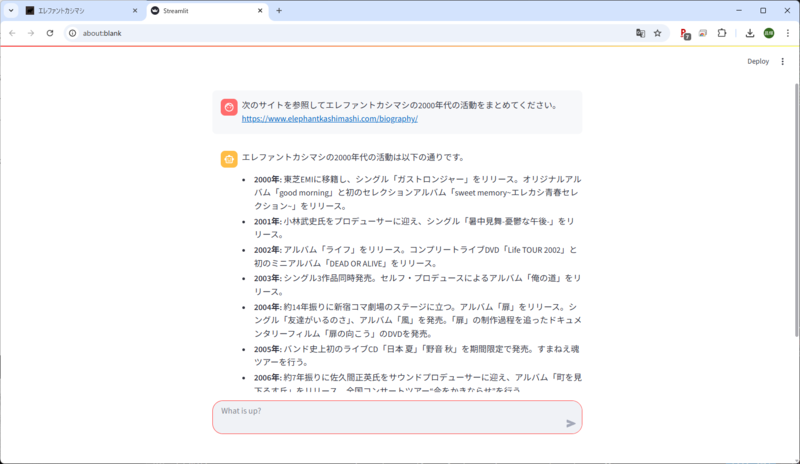This screenshot has width=800, height=464.
Task: Go back to previous page
Action: [12, 33]
